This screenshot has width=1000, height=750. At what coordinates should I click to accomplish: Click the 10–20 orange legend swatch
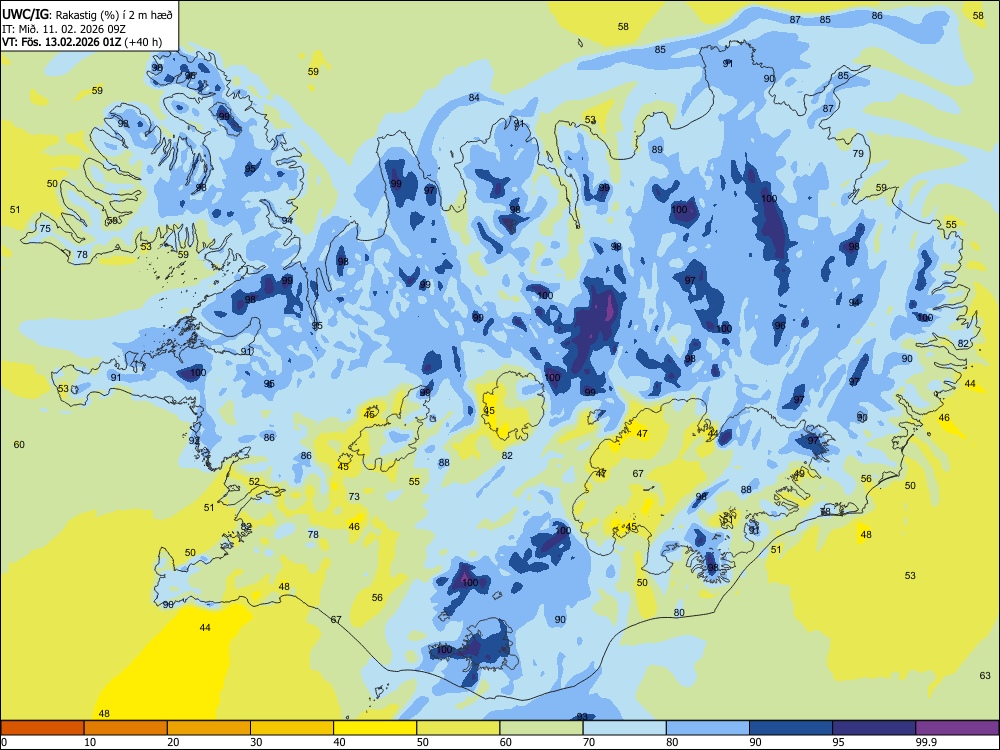(126, 728)
